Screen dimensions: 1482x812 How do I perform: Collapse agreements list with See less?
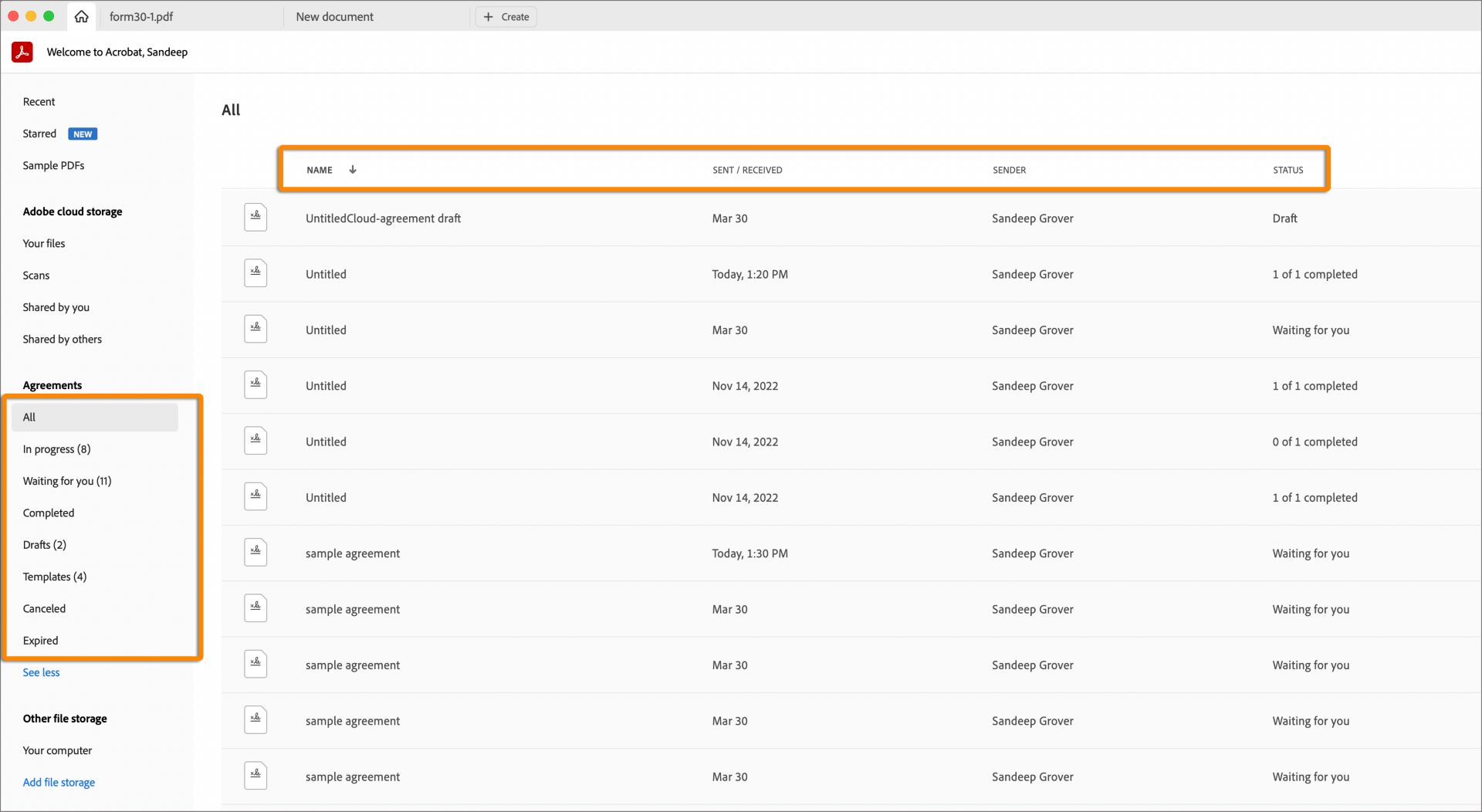tap(41, 672)
